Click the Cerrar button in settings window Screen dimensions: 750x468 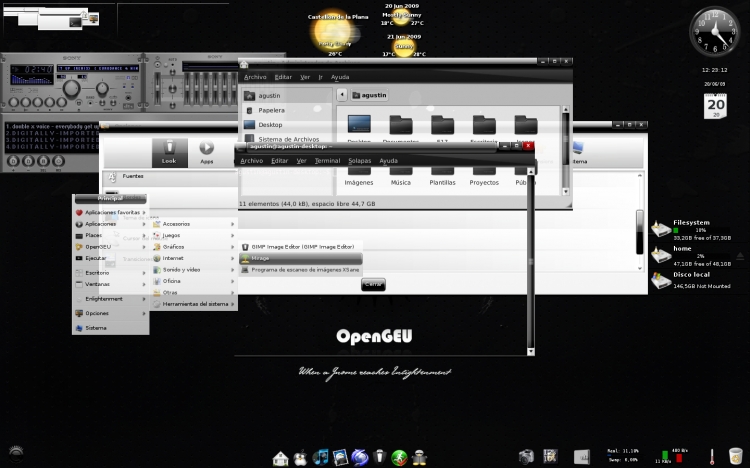point(373,284)
